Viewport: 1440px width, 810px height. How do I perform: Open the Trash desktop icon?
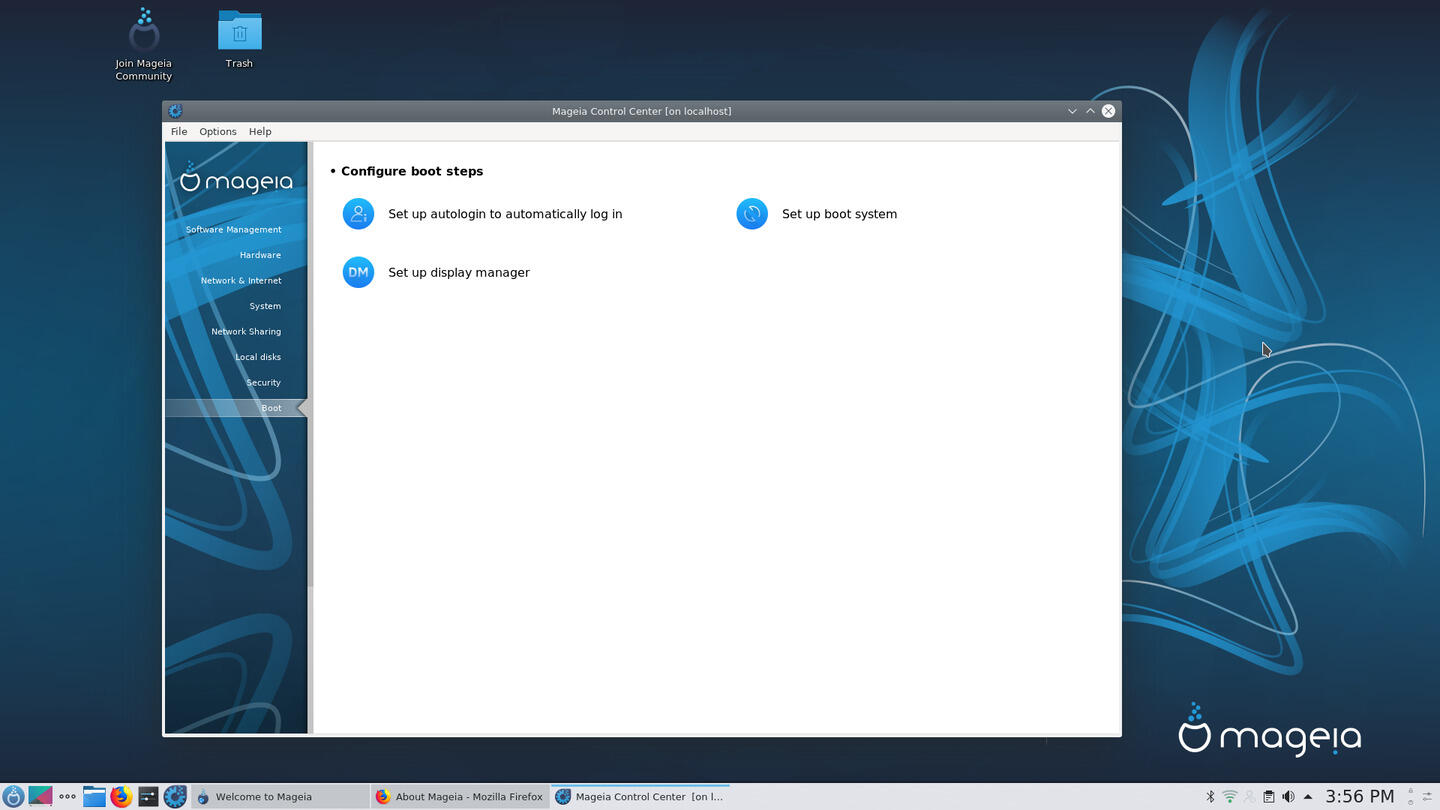239,40
